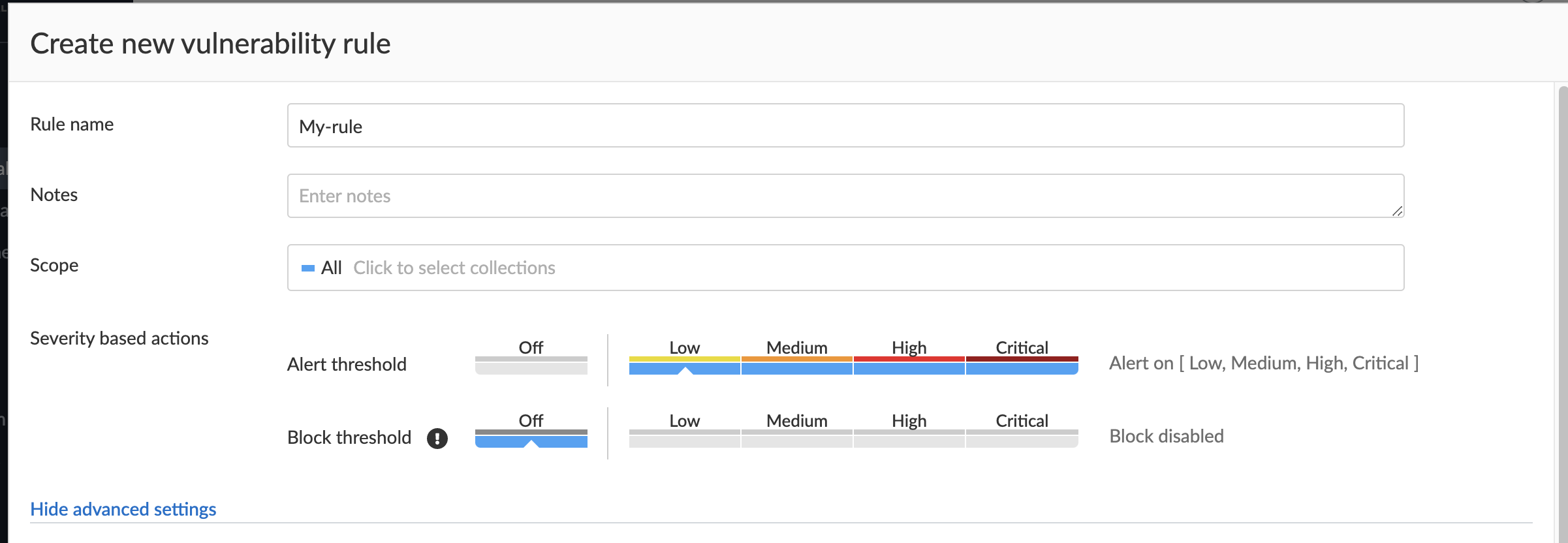
Task: Click the Notes field resize handle
Action: 1397,211
